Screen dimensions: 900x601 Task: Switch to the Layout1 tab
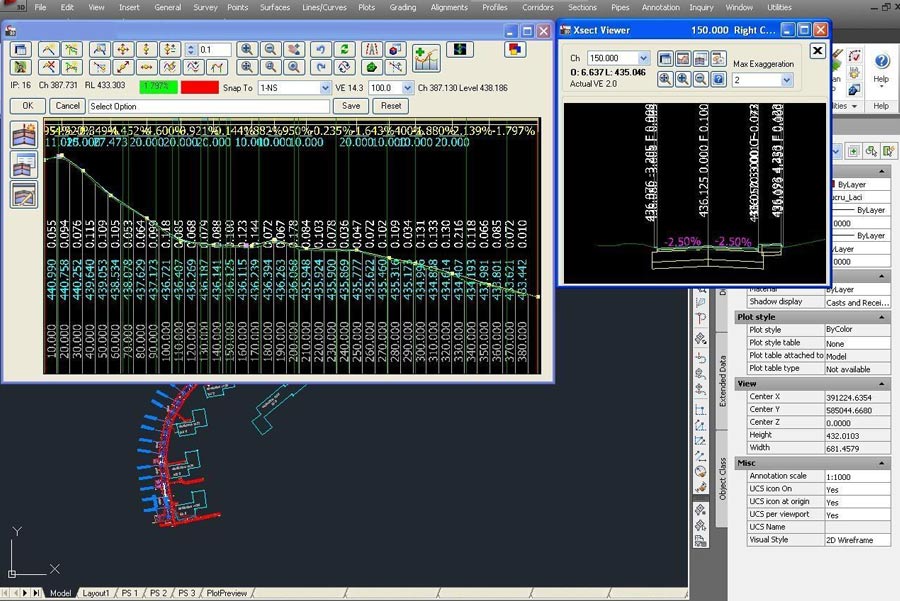[x=96, y=593]
